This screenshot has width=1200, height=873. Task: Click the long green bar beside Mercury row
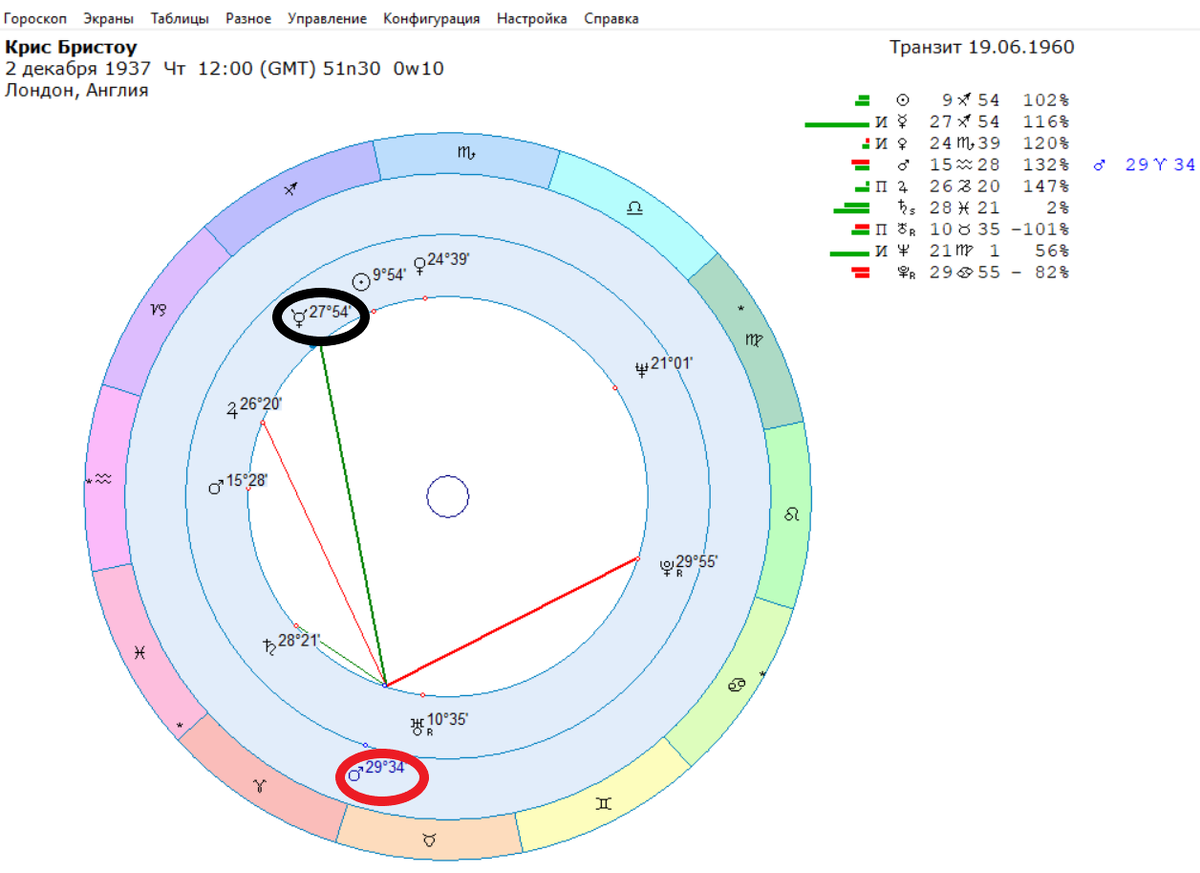point(837,124)
